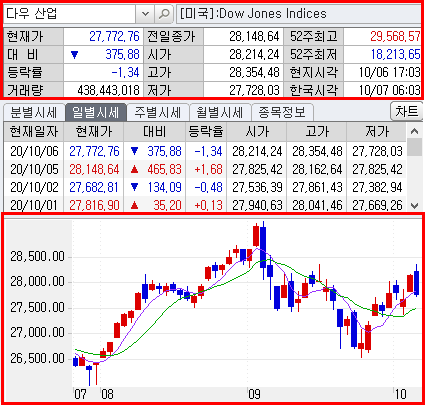Screen dimensions: 425x405
Task: Click the magnifier search icon
Action: pos(164,14)
